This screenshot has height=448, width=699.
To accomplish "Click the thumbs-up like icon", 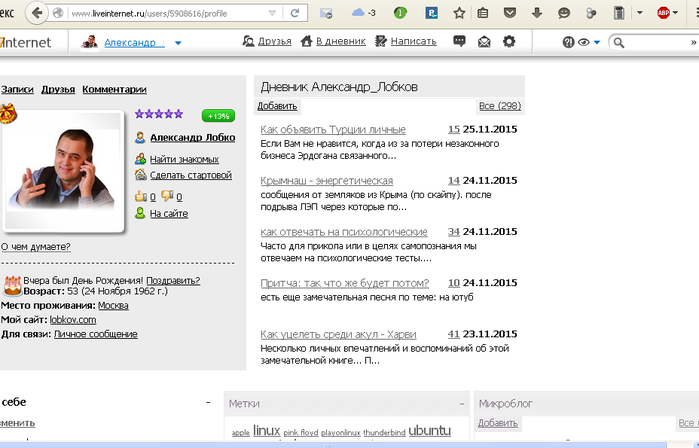I will tap(141, 196).
